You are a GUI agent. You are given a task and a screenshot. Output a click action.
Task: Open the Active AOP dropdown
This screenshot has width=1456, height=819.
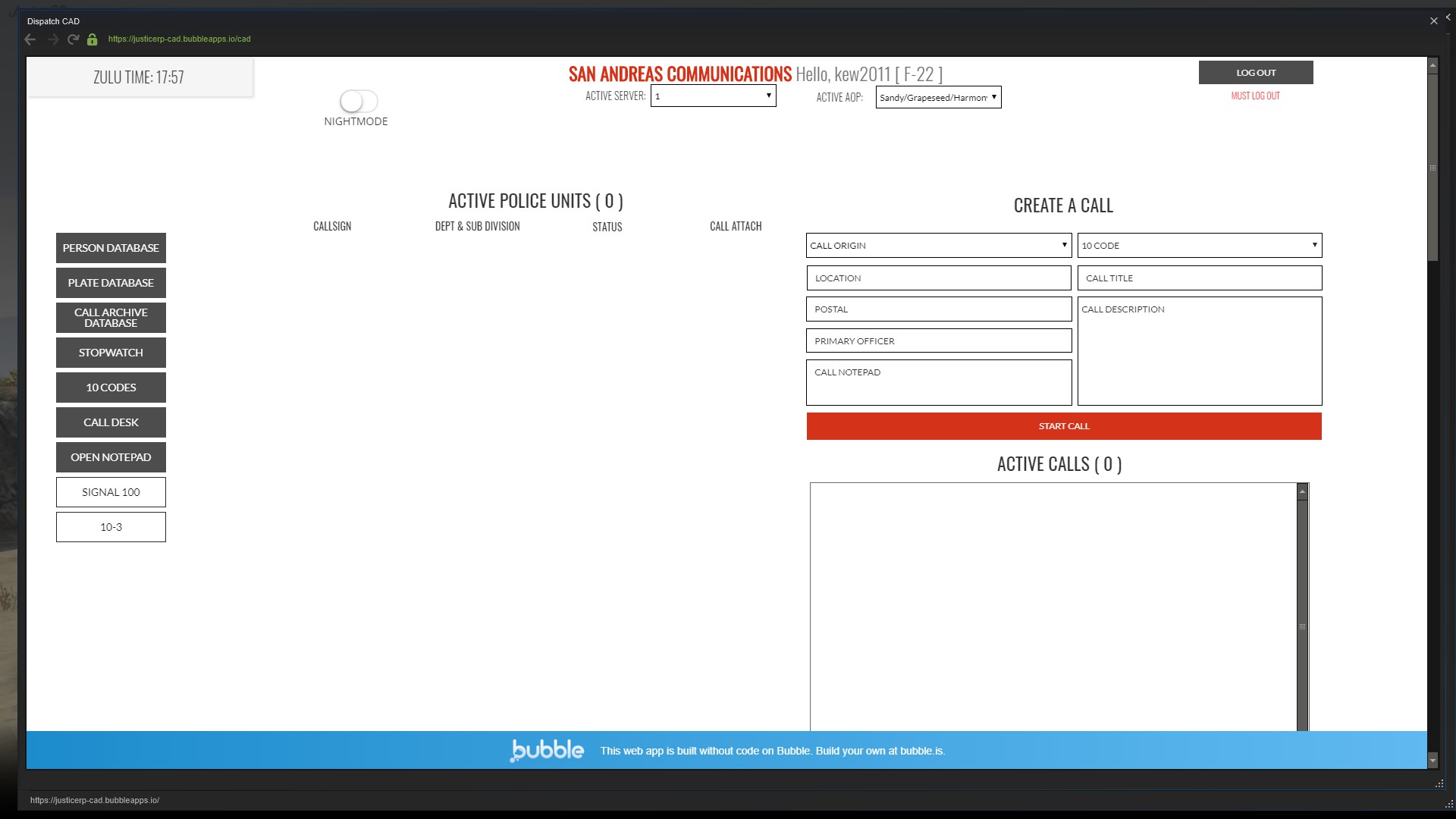click(x=938, y=97)
